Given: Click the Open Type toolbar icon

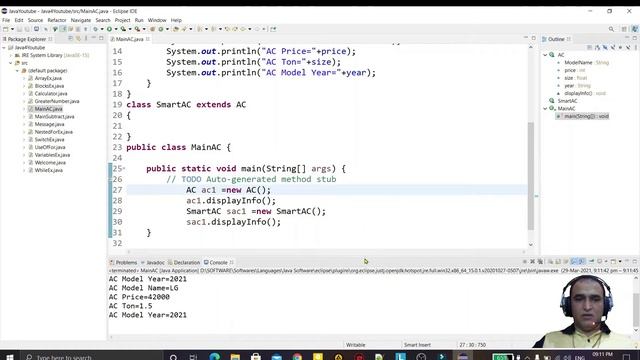Looking at the screenshot, I should (x=176, y=29).
